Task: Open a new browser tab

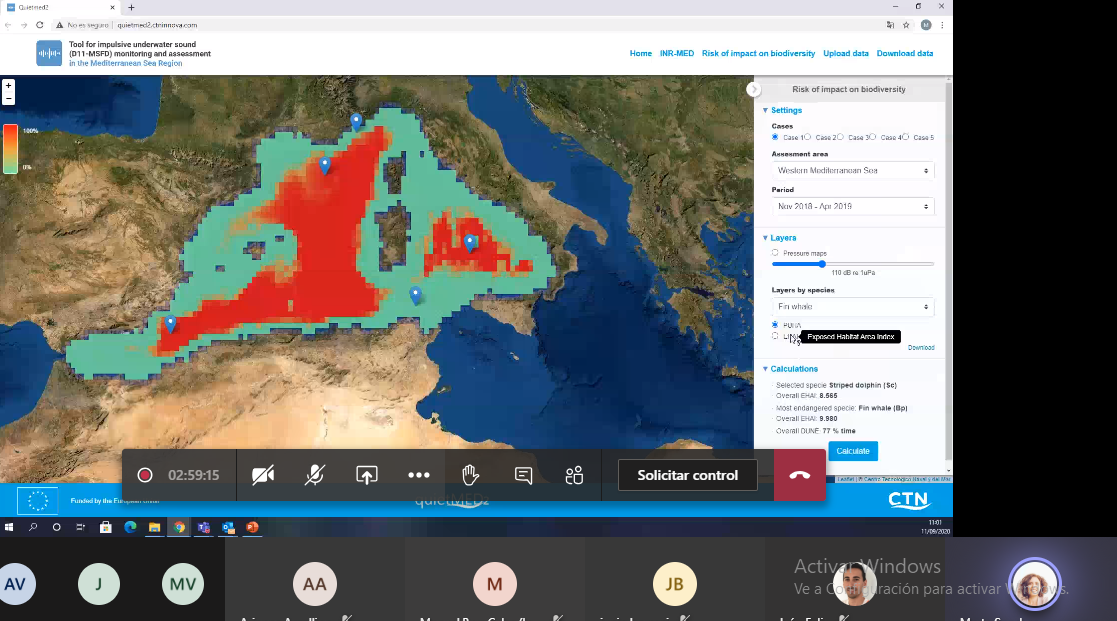Action: [x=131, y=7]
